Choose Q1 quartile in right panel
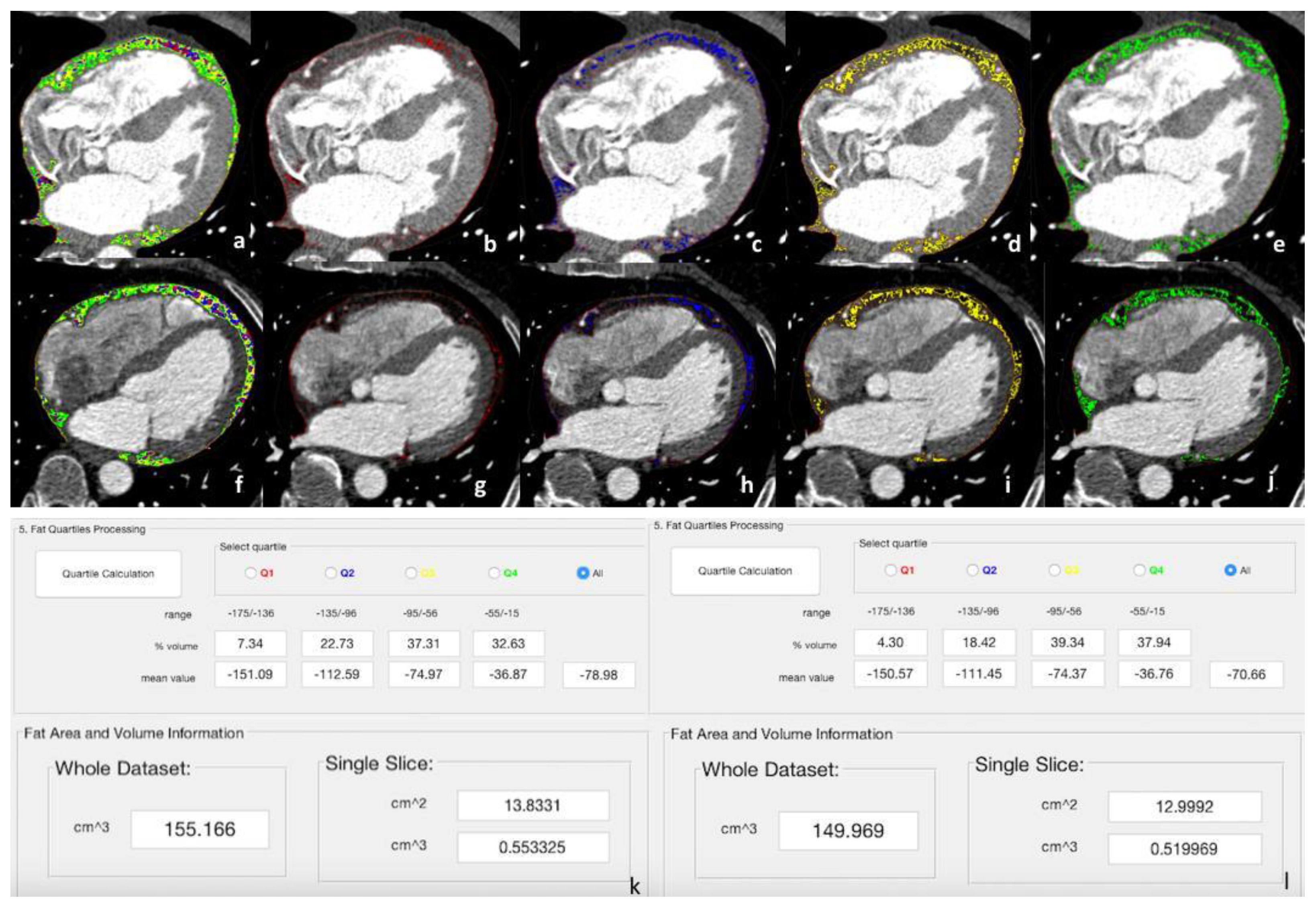Screen dimensions: 1316x906 coord(891,570)
